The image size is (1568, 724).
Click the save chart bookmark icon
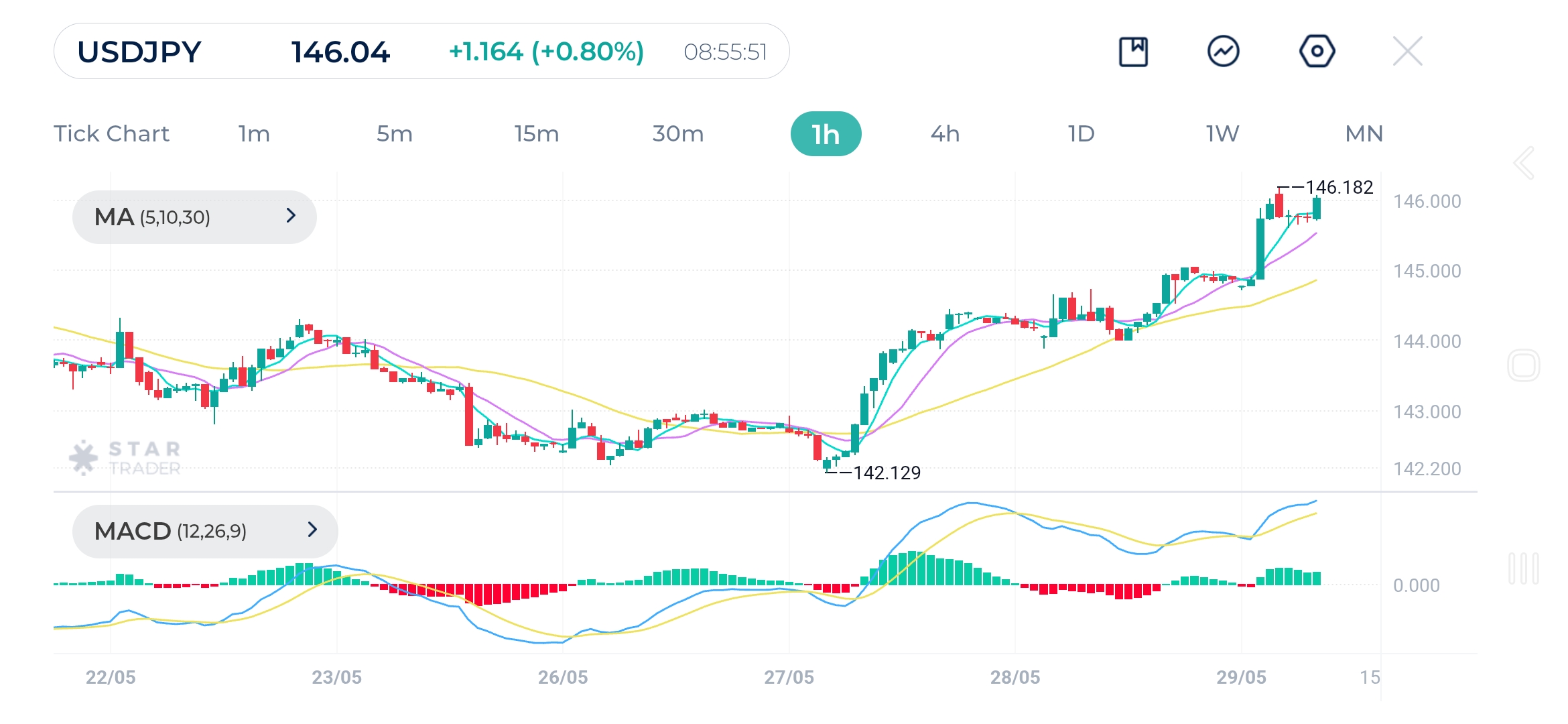click(x=1133, y=52)
